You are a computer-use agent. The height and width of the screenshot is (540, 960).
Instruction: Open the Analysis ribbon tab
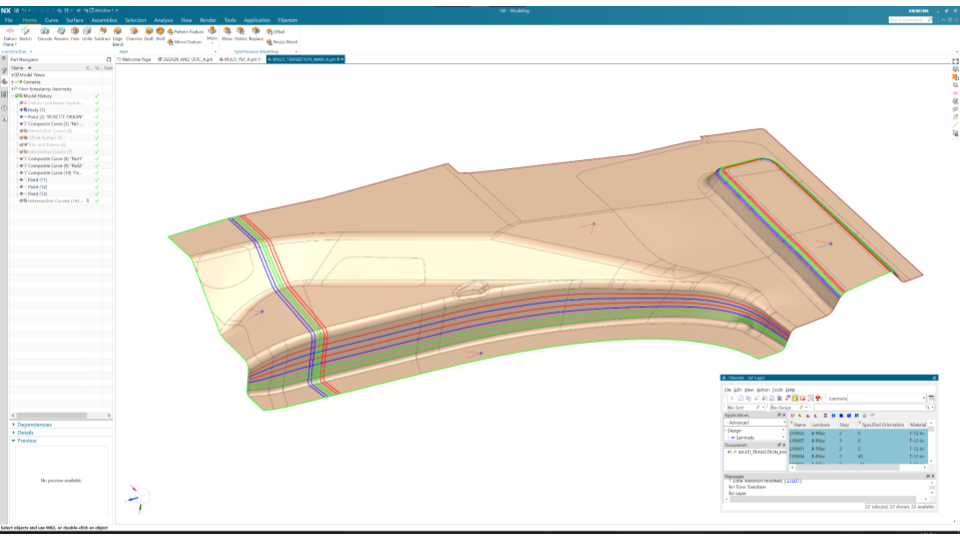pos(163,19)
